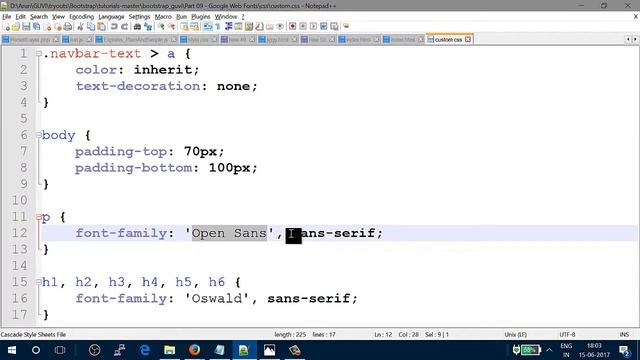Viewport: 640px width, 360px height.
Task: Open the Settings menu
Action: pyautogui.click(x=139, y=17)
